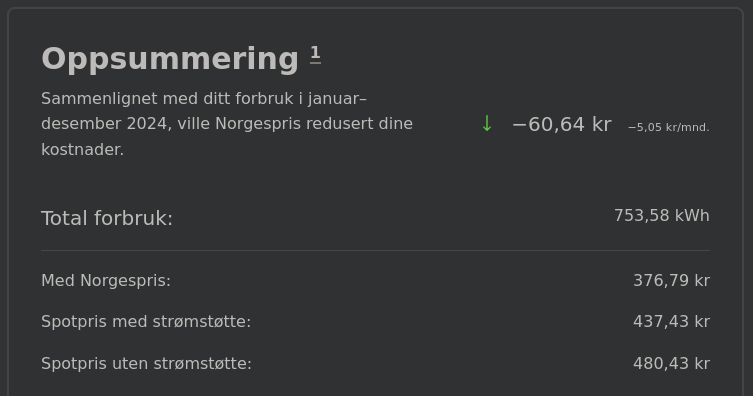Image resolution: width=753 pixels, height=396 pixels.
Task: Click the divider line under Total forbruk
Action: click(376, 251)
